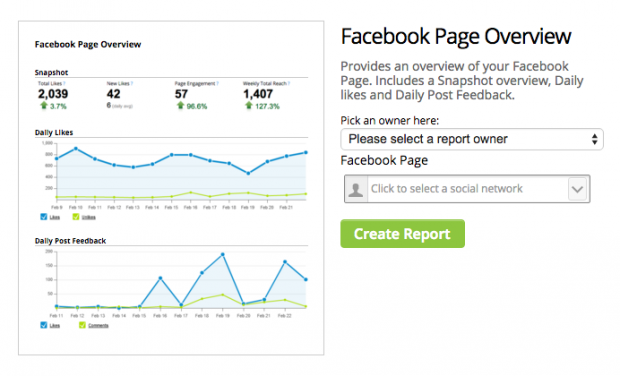Click the Unlikes legend link
Image resolution: width=620 pixels, height=376 pixels.
click(89, 217)
